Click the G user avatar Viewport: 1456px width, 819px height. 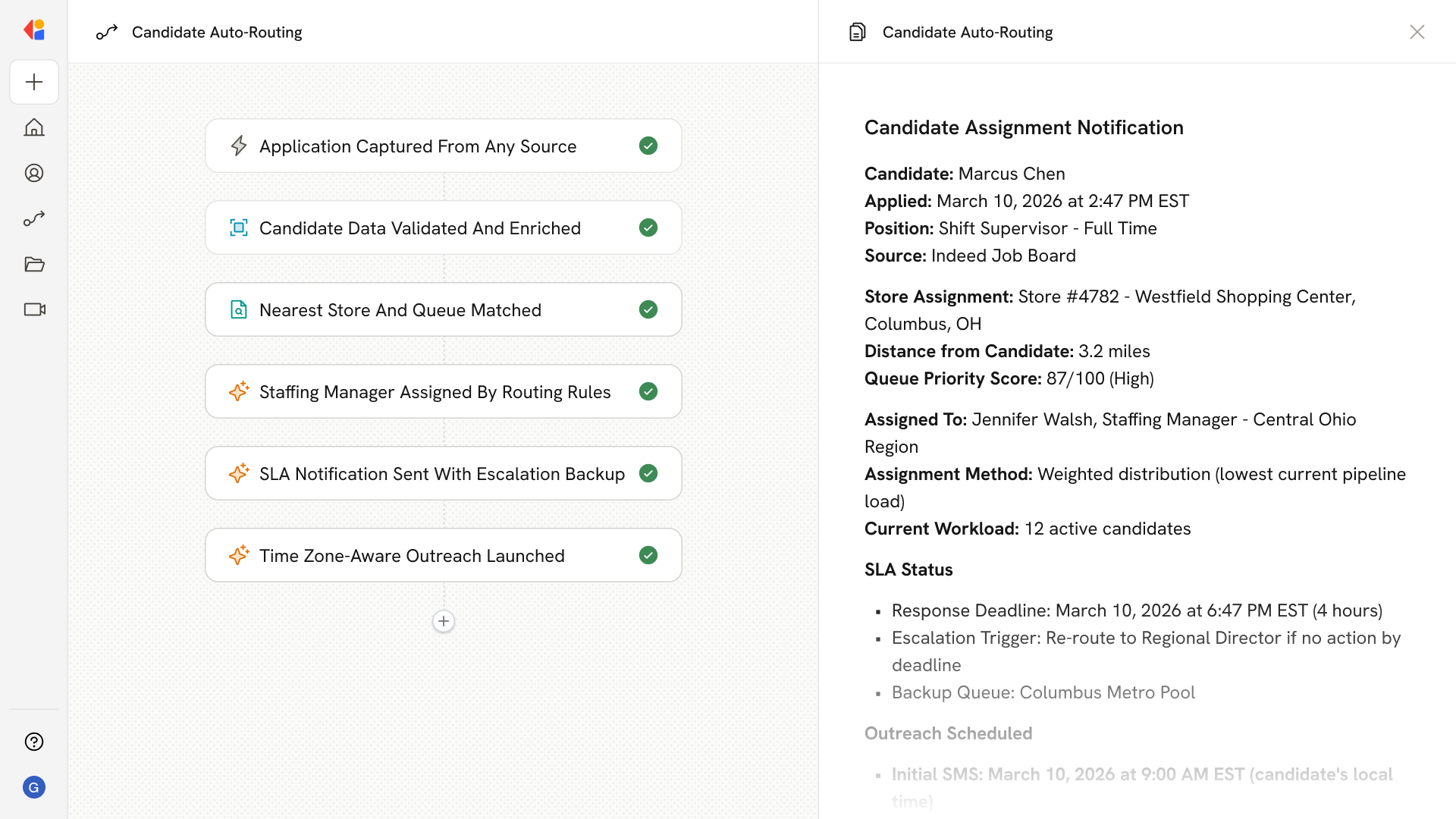click(34, 787)
